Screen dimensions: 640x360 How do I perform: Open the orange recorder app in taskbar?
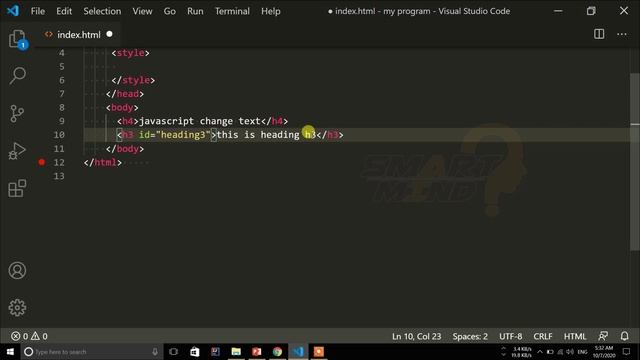pyautogui.click(x=319, y=351)
